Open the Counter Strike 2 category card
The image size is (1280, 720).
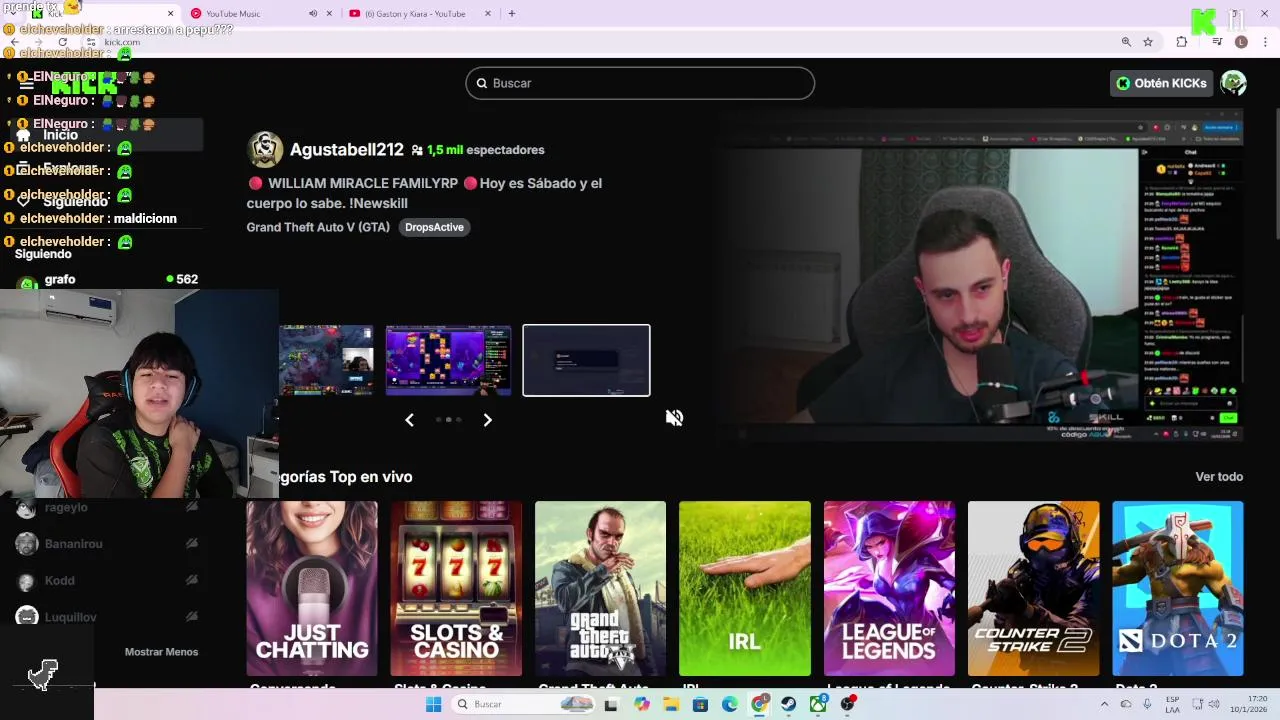click(1033, 588)
